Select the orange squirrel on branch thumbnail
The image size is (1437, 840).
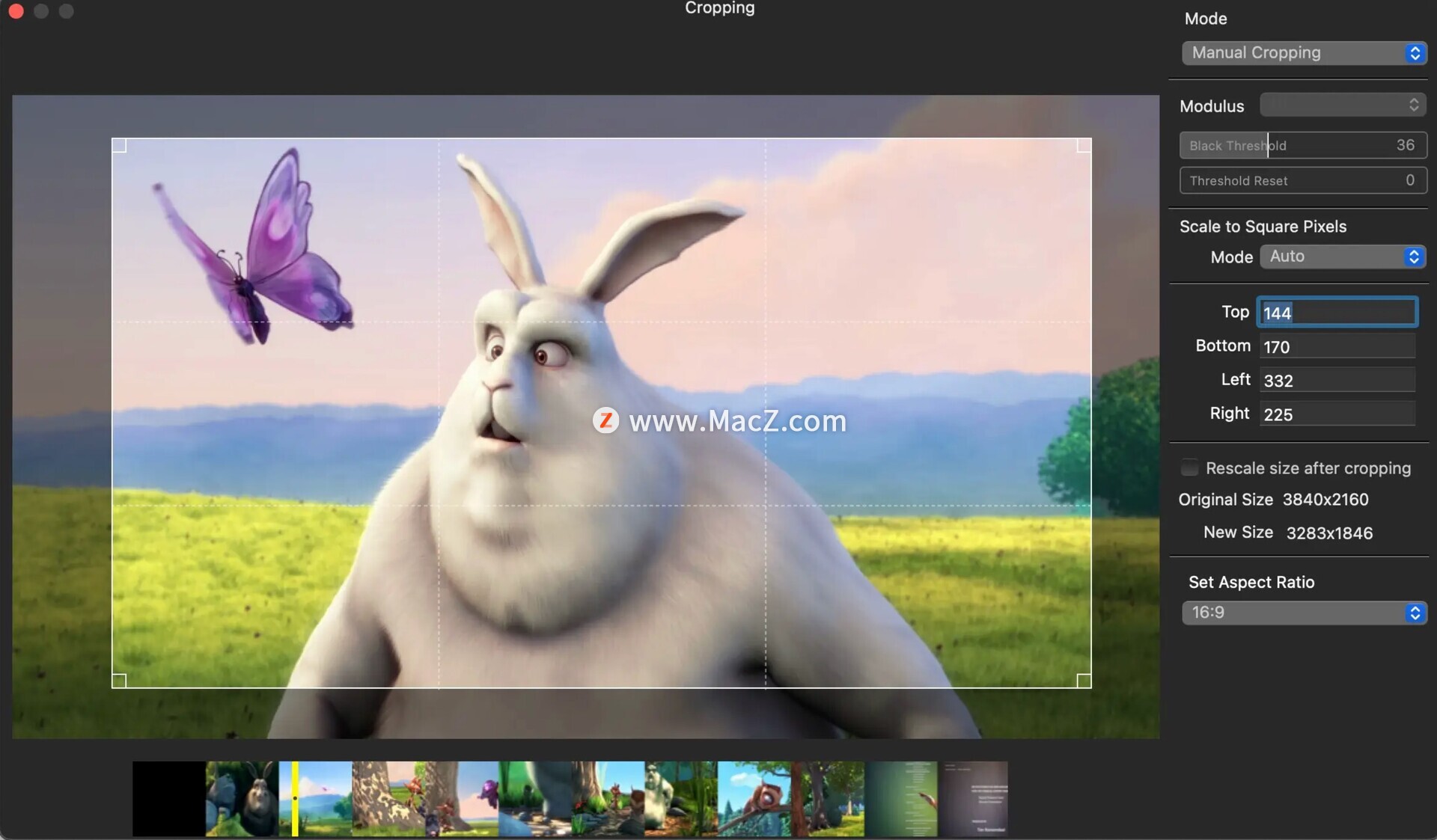tap(754, 799)
